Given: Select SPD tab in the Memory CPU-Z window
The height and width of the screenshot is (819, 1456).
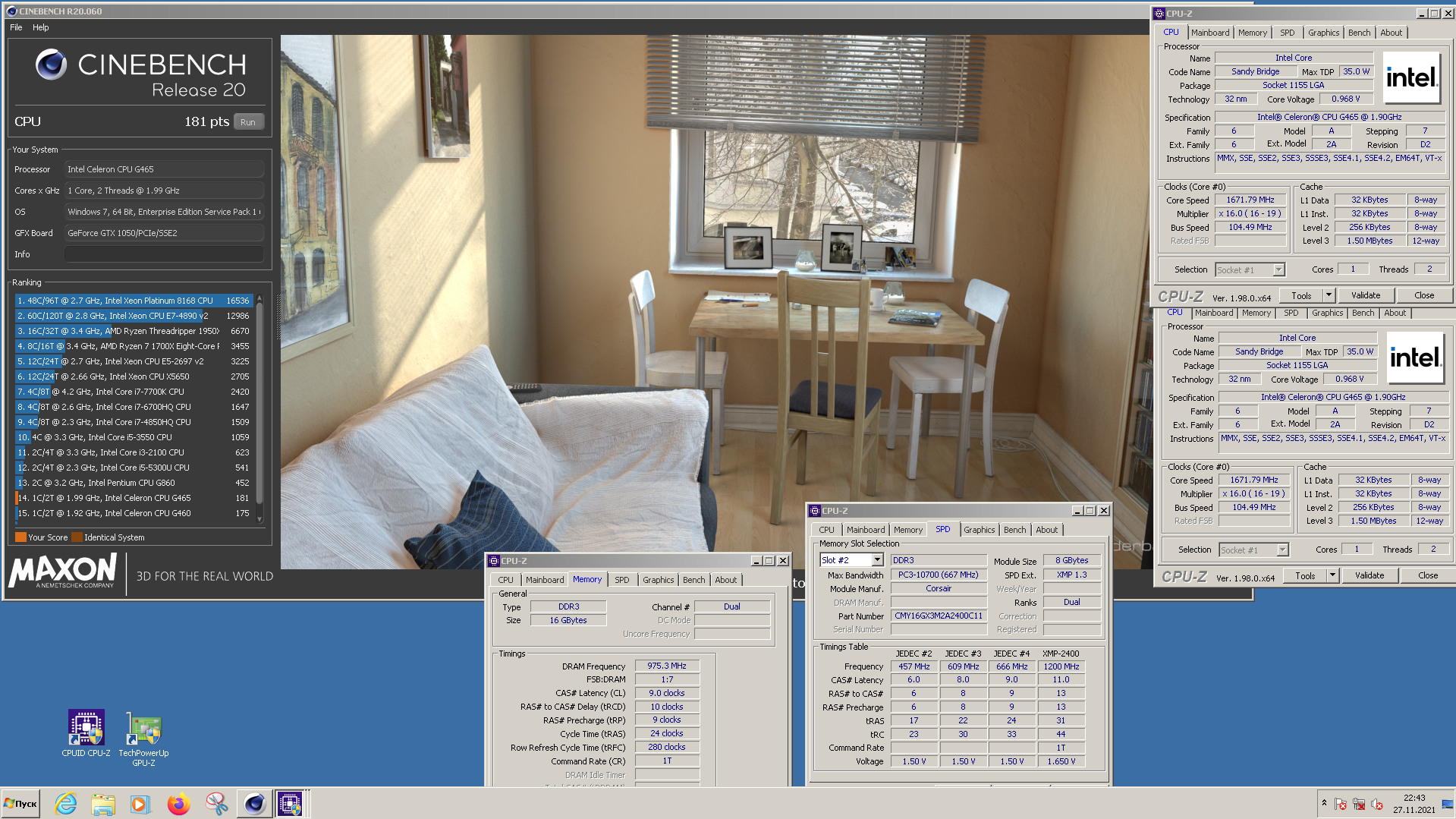Looking at the screenshot, I should point(621,580).
